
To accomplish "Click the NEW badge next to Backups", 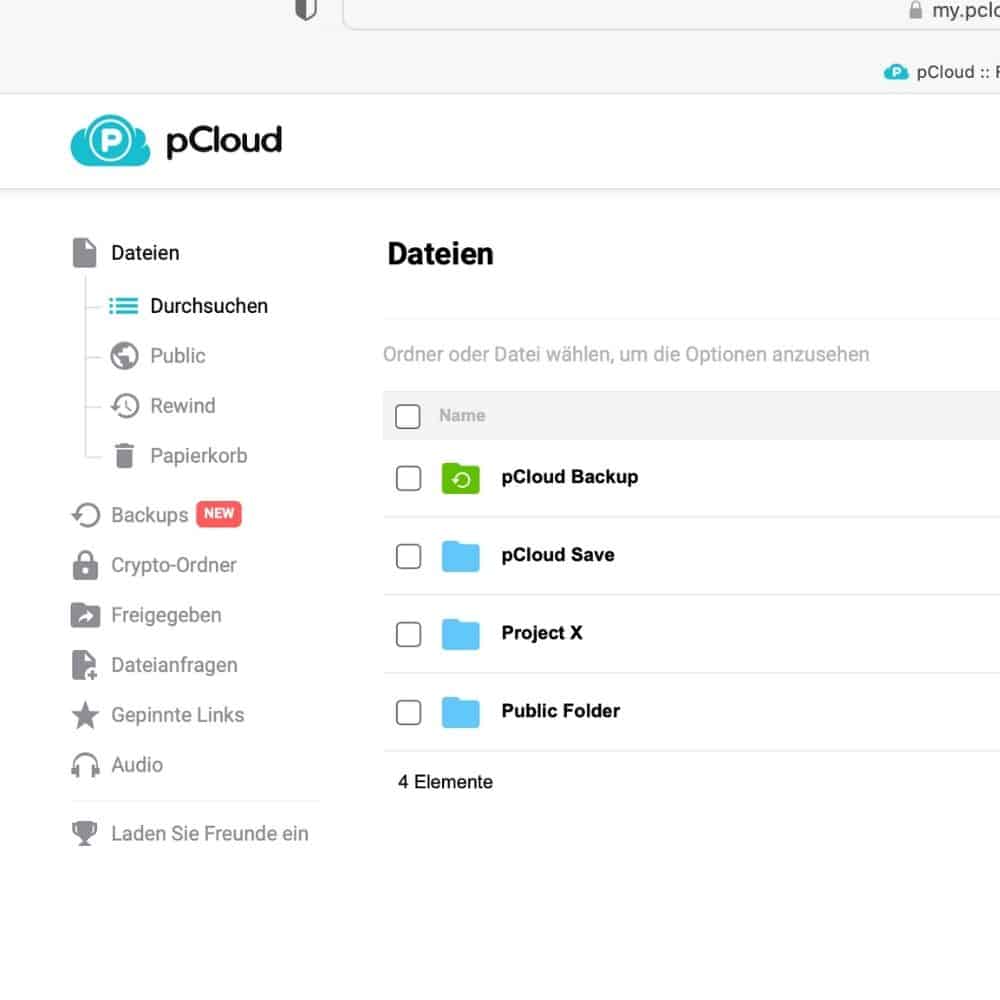I will coord(219,514).
